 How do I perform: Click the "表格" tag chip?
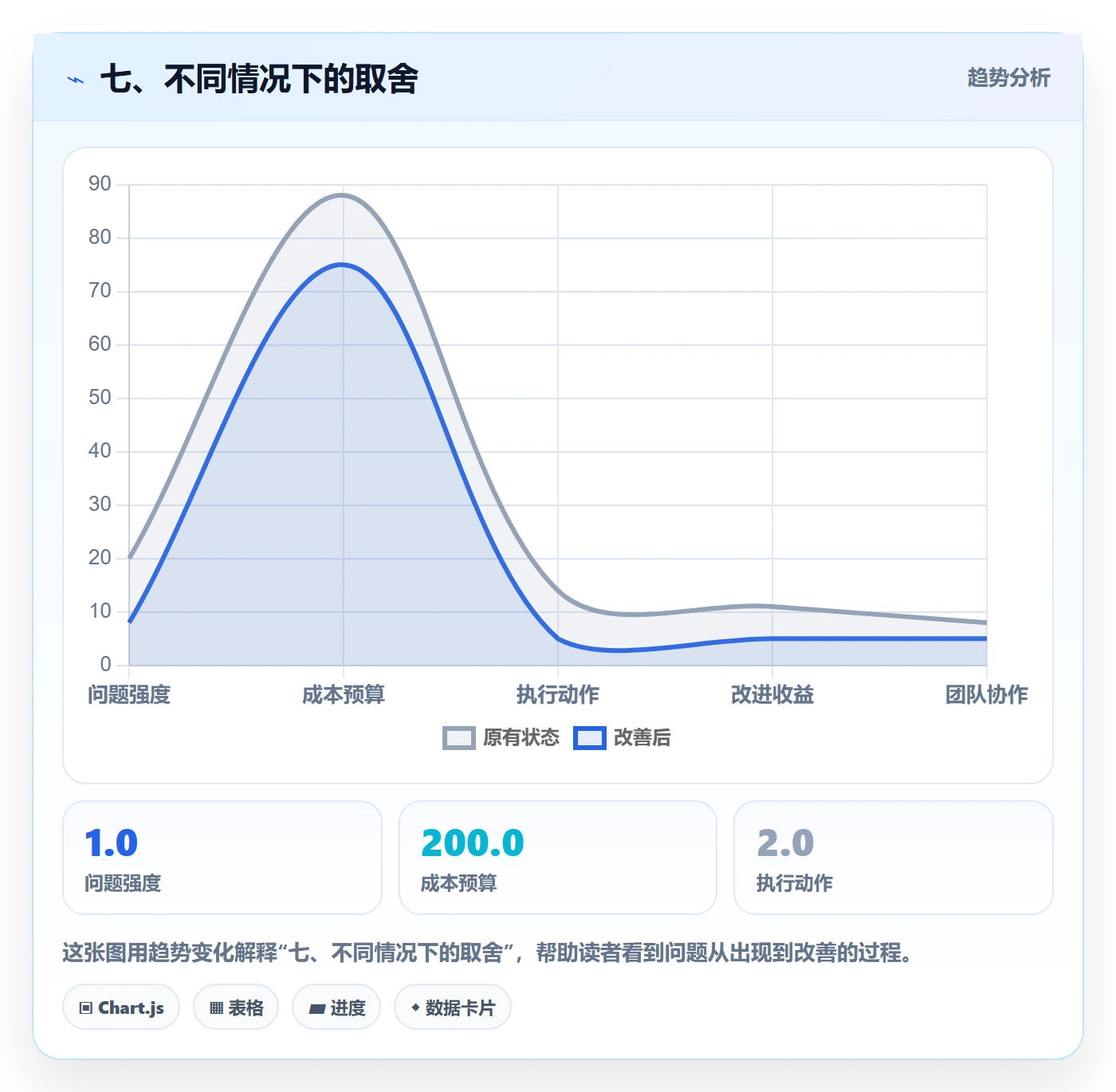(236, 1008)
